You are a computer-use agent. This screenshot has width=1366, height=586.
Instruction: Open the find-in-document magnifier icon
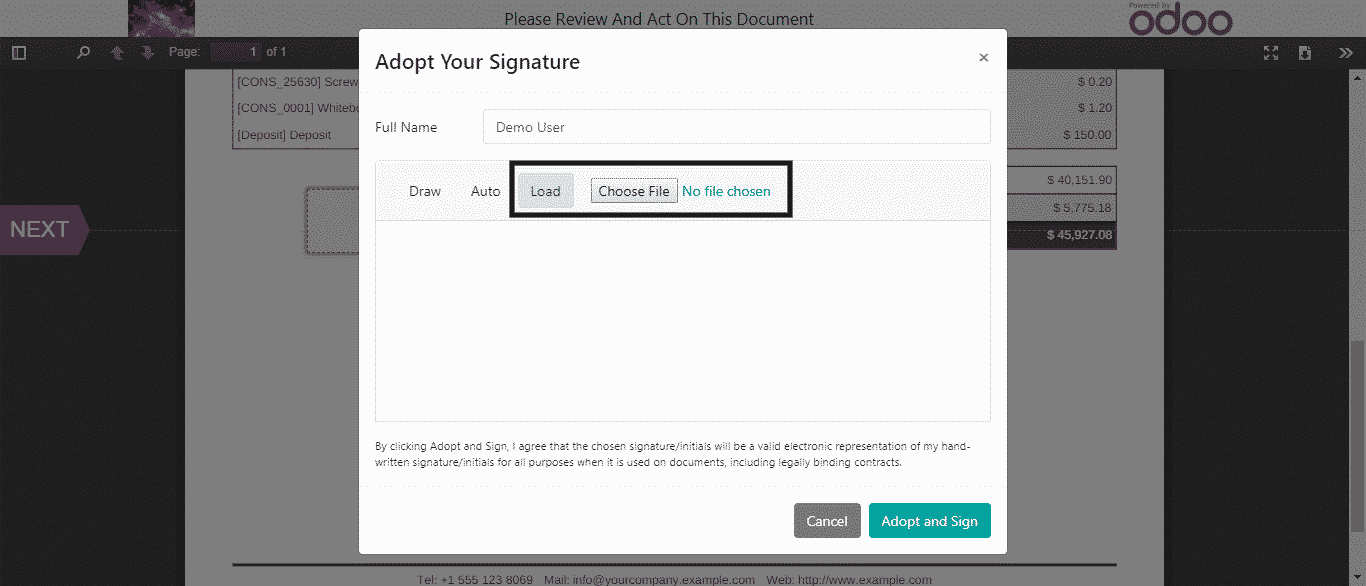pos(84,52)
